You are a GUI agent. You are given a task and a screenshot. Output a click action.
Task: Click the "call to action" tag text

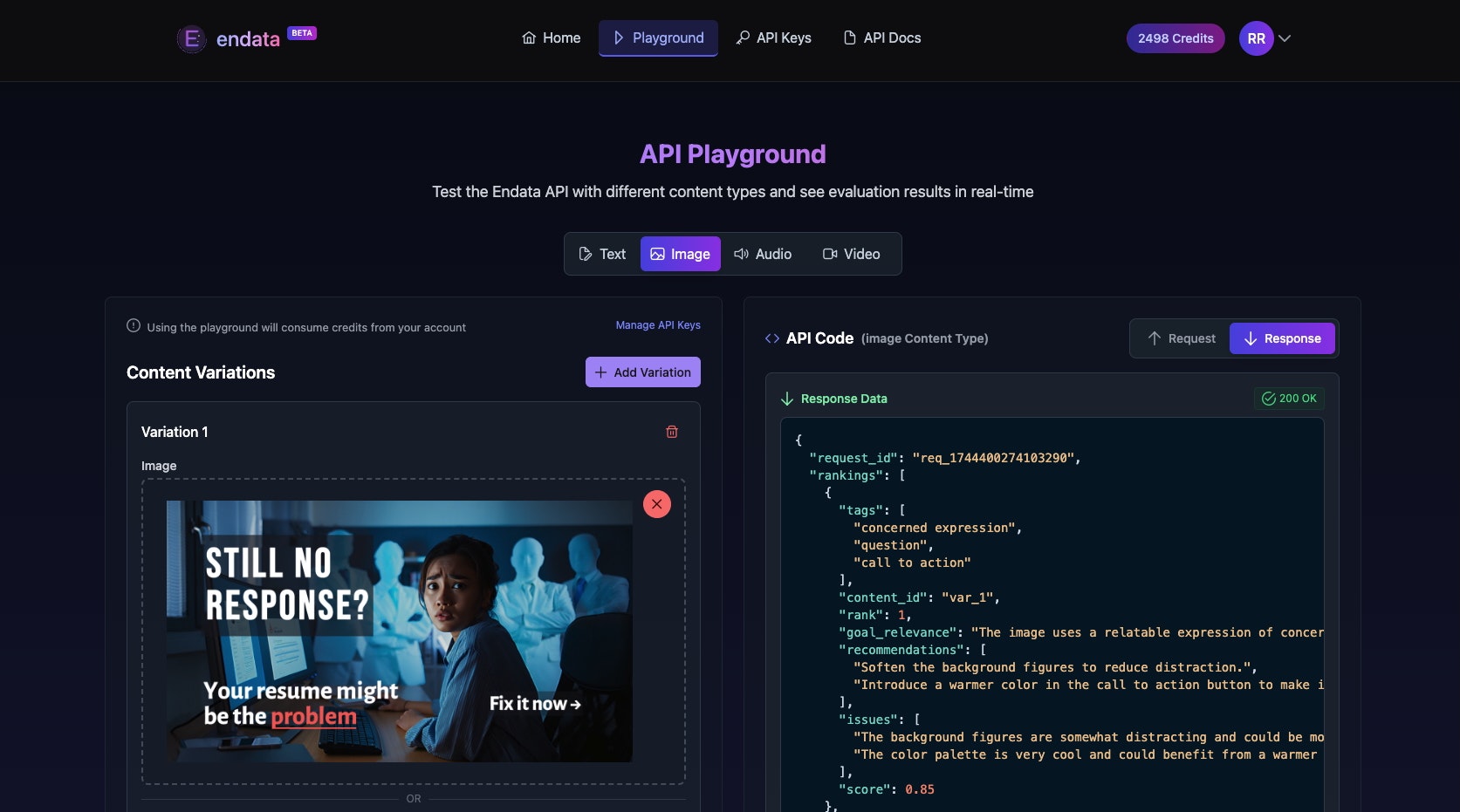912,563
